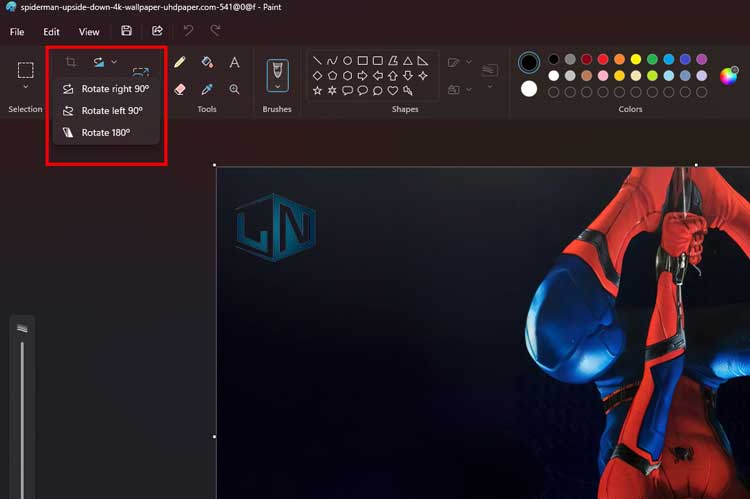Choose Rotate left 90° option
Viewport: 750px width, 499px height.
click(x=106, y=111)
